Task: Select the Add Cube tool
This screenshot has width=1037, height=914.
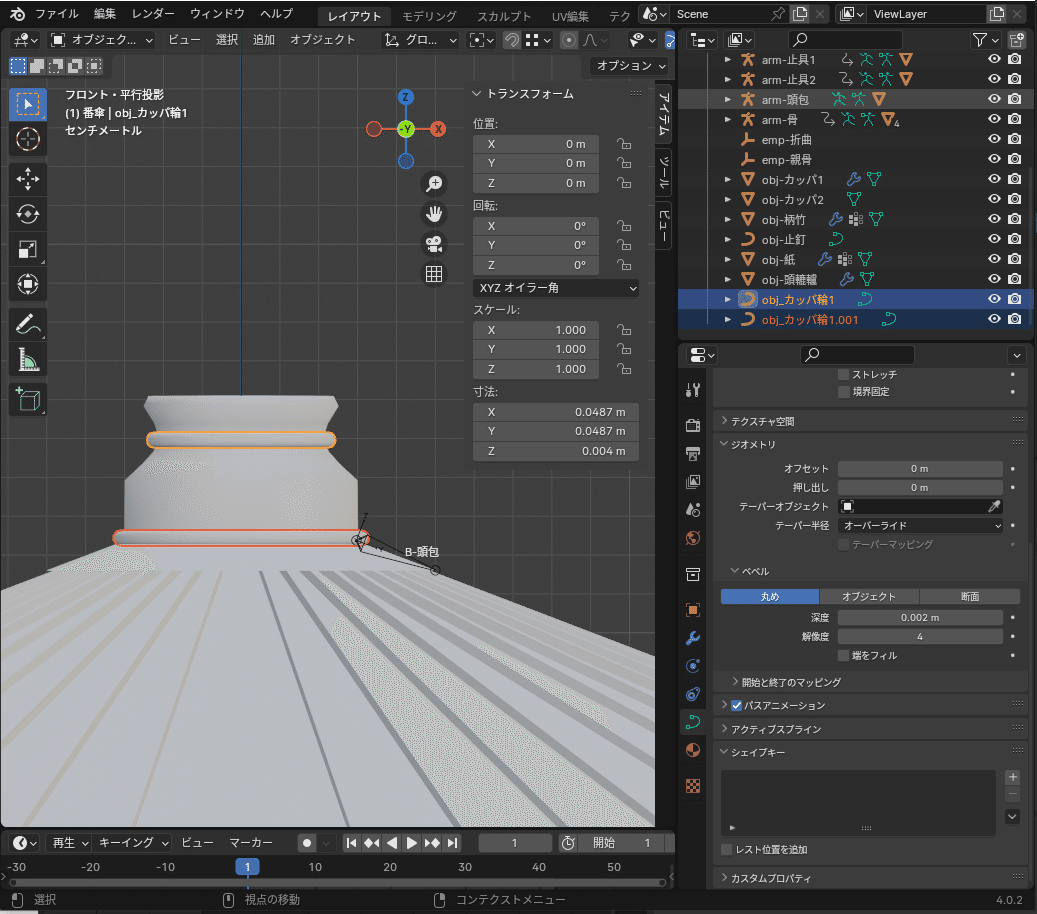Action: point(28,399)
